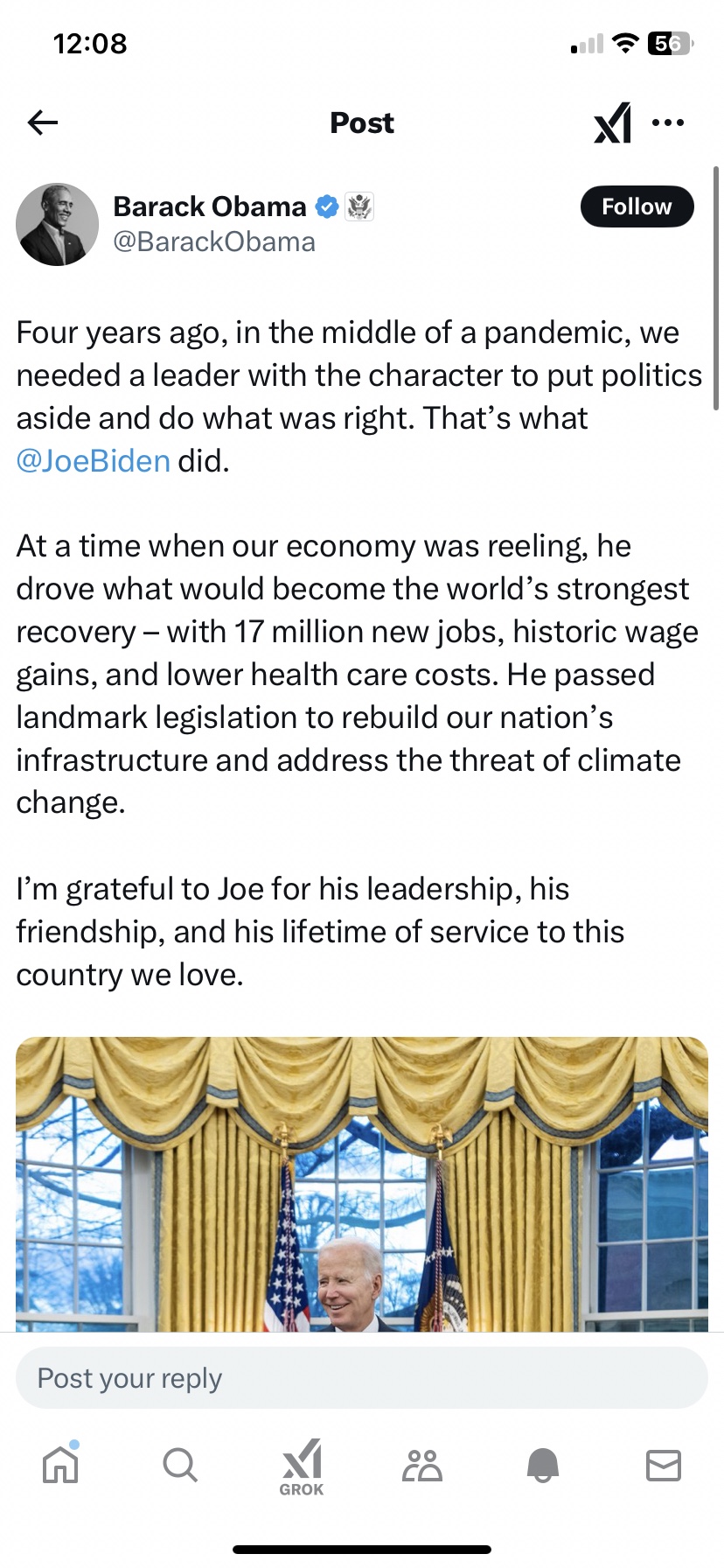Tap the Post your reply field
The height and width of the screenshot is (1568, 724).
coord(362,1378)
